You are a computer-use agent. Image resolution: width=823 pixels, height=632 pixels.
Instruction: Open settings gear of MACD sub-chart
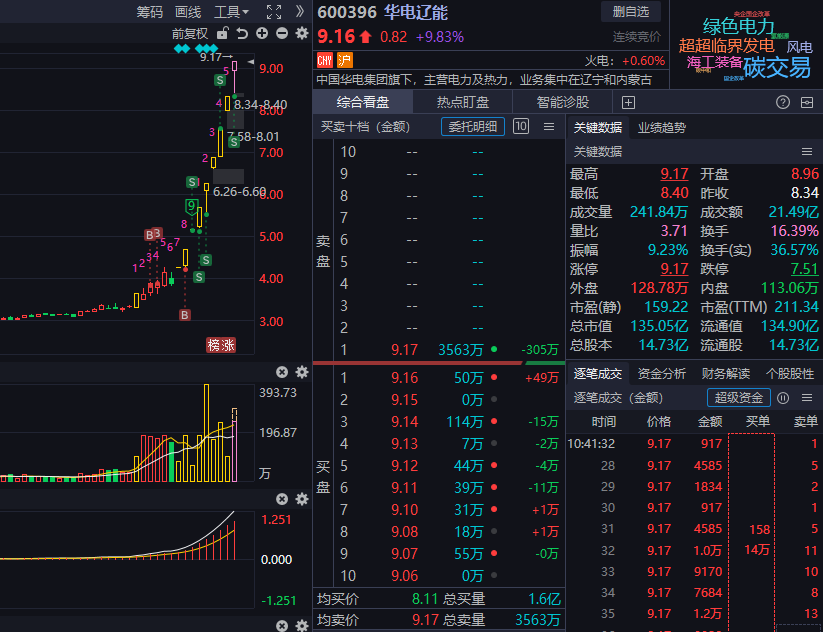[302, 499]
